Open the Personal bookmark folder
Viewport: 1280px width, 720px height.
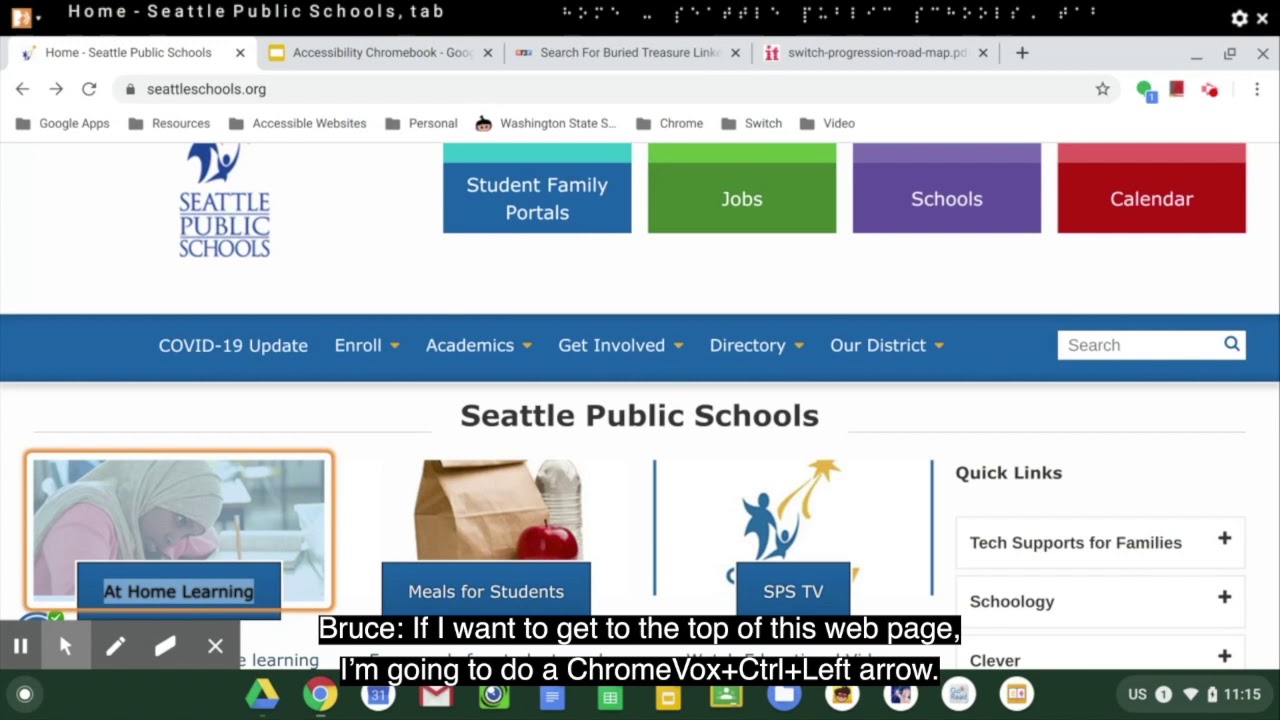[420, 123]
